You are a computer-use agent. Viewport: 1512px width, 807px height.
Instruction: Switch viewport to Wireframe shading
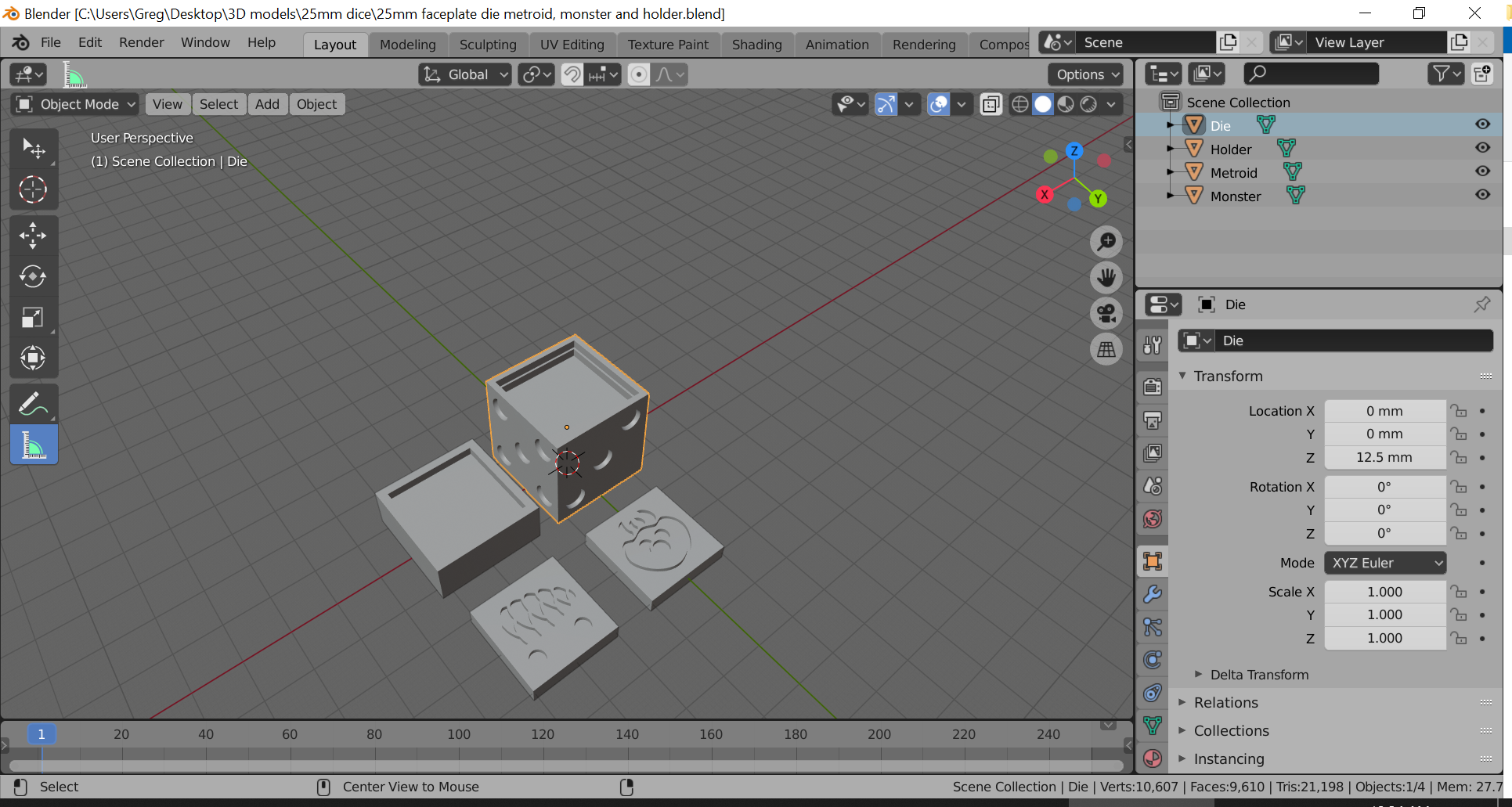[x=1019, y=104]
